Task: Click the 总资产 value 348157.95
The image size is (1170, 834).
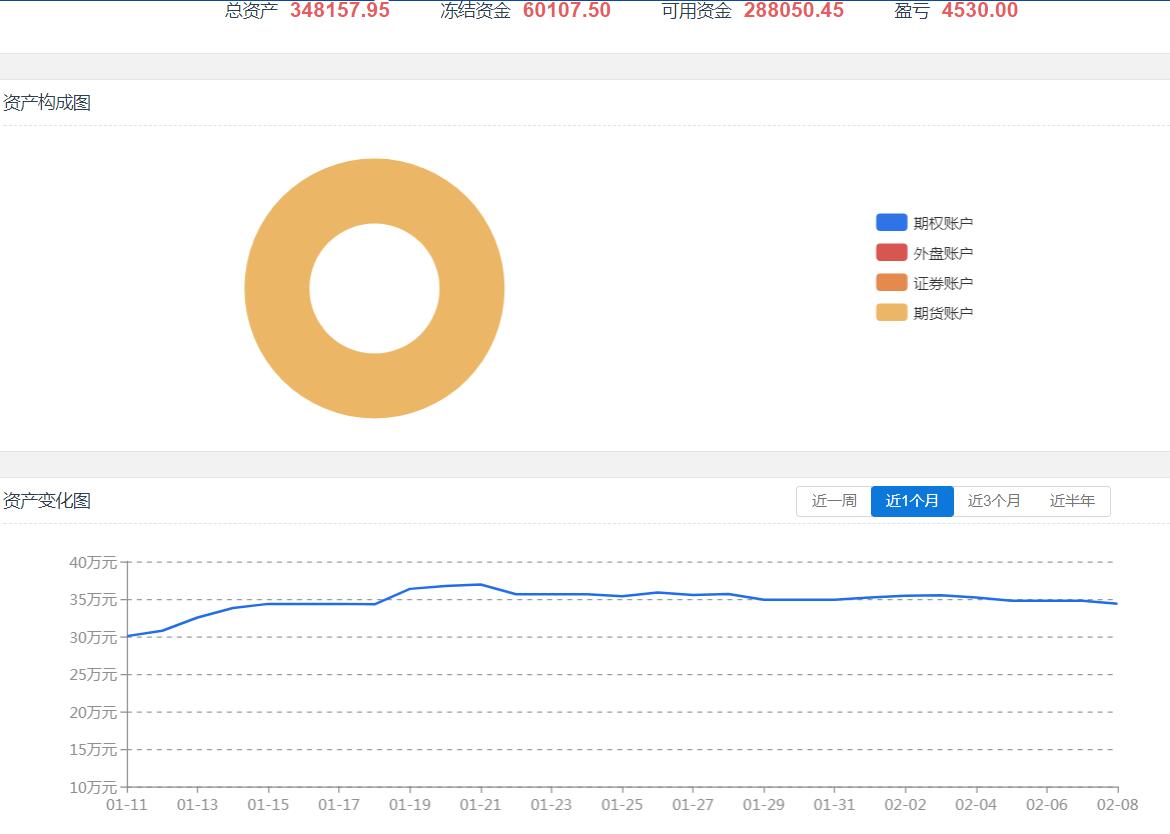Action: tap(340, 11)
